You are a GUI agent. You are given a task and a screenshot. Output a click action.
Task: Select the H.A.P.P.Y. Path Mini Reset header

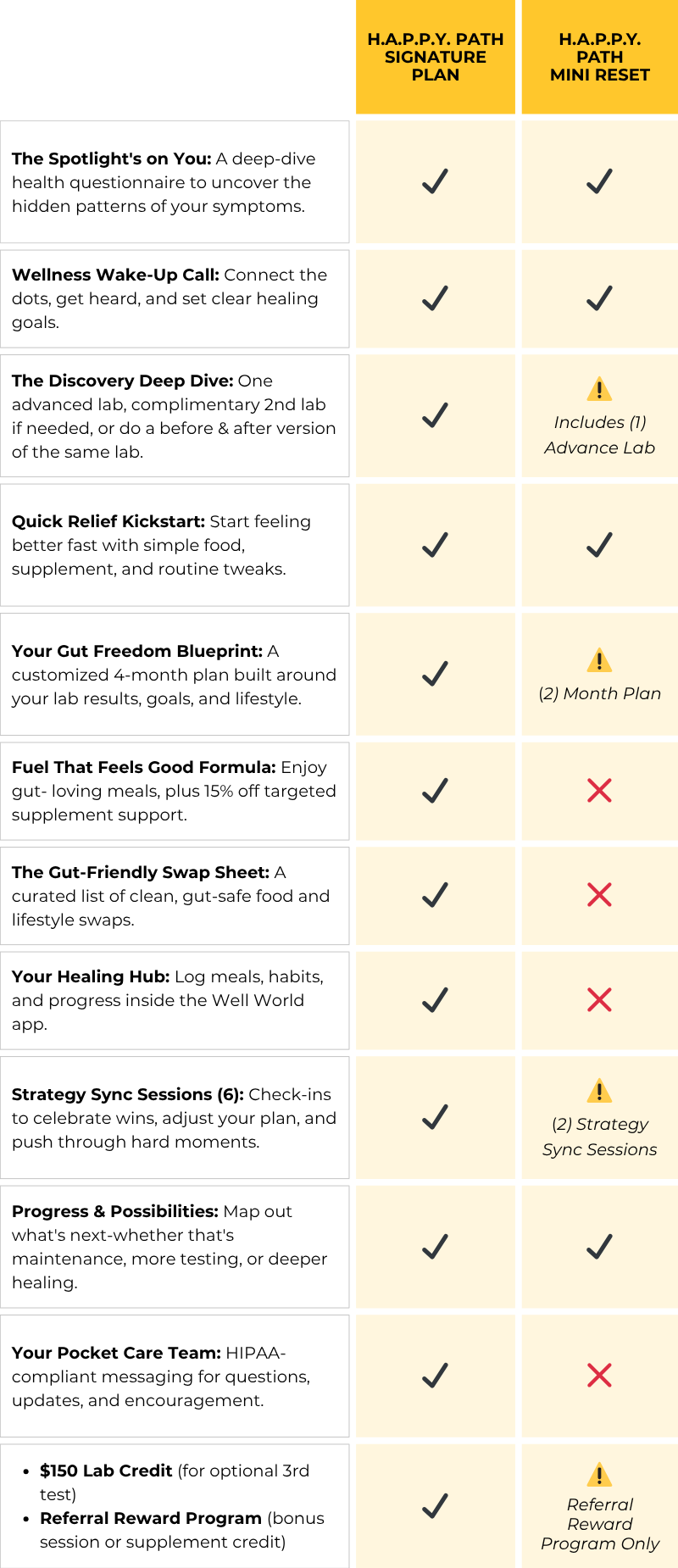point(599,57)
